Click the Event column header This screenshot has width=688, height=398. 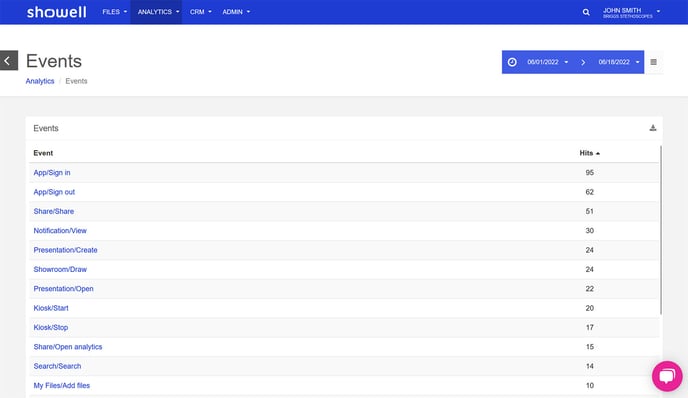(43, 153)
